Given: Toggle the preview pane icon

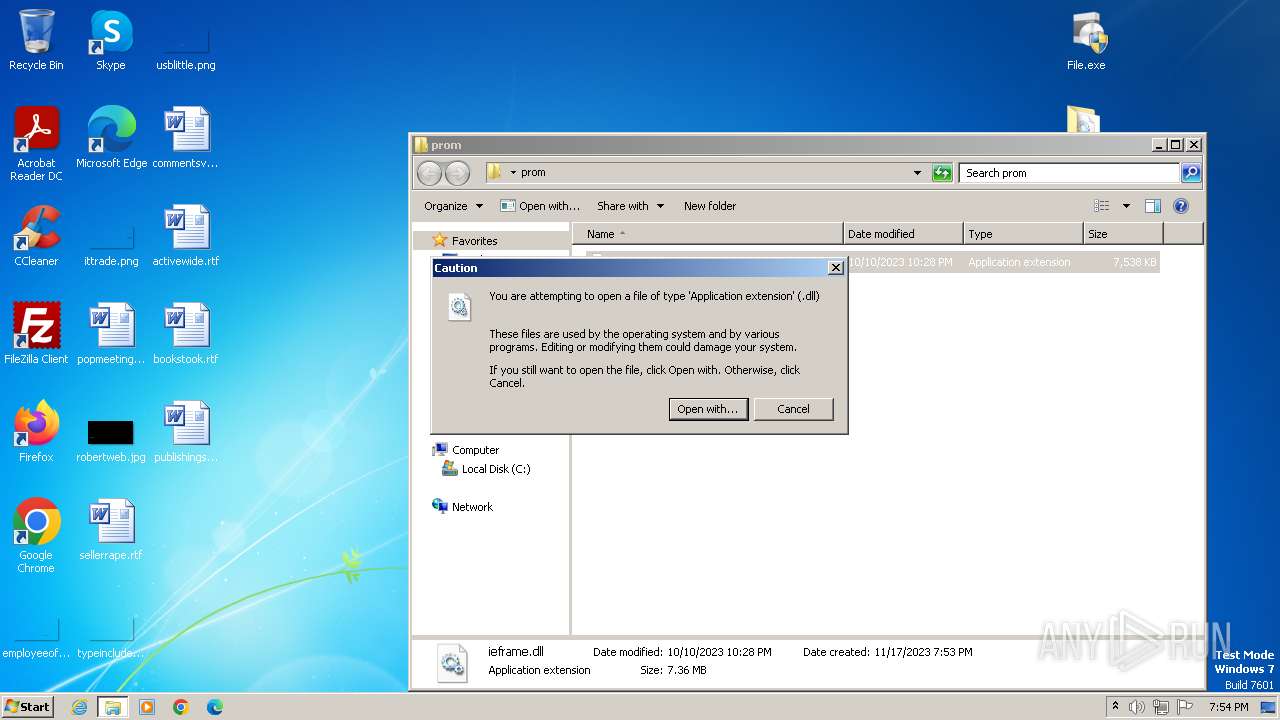Looking at the screenshot, I should point(1152,206).
